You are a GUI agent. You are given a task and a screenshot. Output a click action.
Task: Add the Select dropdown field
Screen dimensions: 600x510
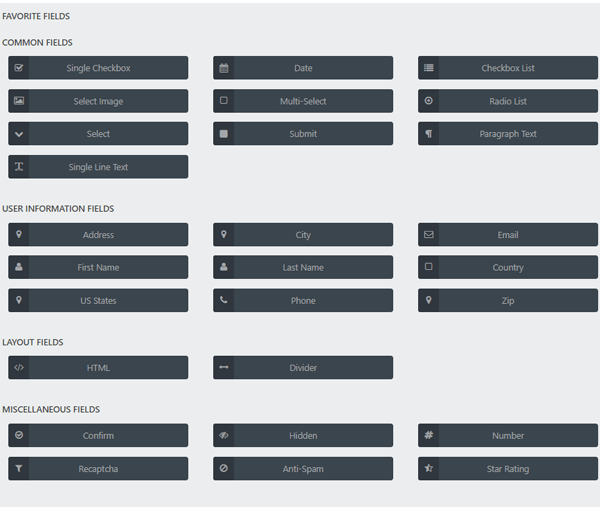(x=98, y=134)
